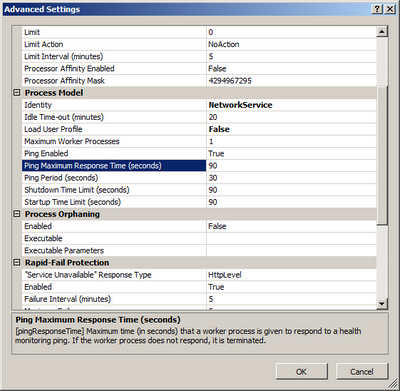Screen dimensions: 400x391
Task: Click the scrollbar down arrow
Action: (x=382, y=304)
